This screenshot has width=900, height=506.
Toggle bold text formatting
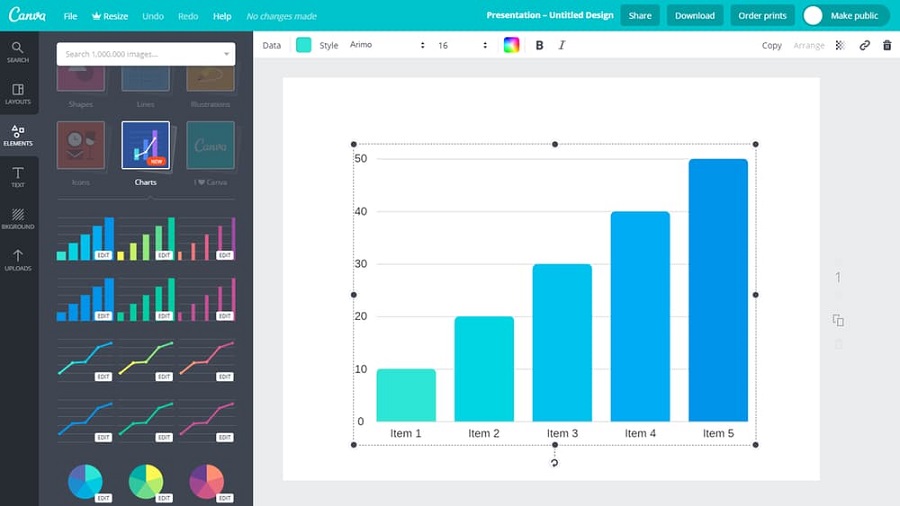pos(540,45)
